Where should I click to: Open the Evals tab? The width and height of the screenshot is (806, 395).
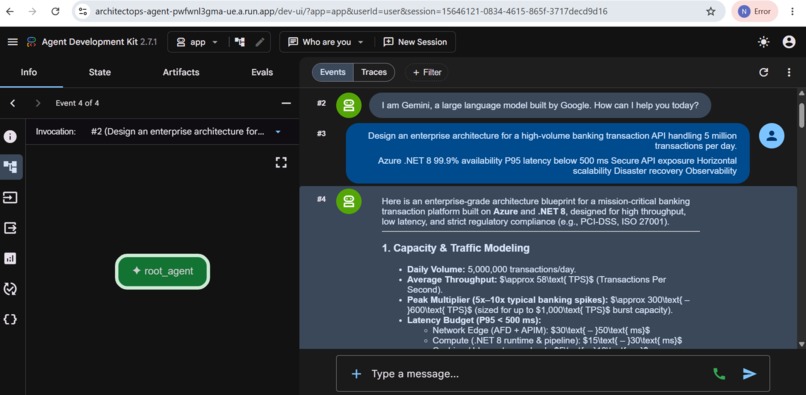tap(262, 73)
